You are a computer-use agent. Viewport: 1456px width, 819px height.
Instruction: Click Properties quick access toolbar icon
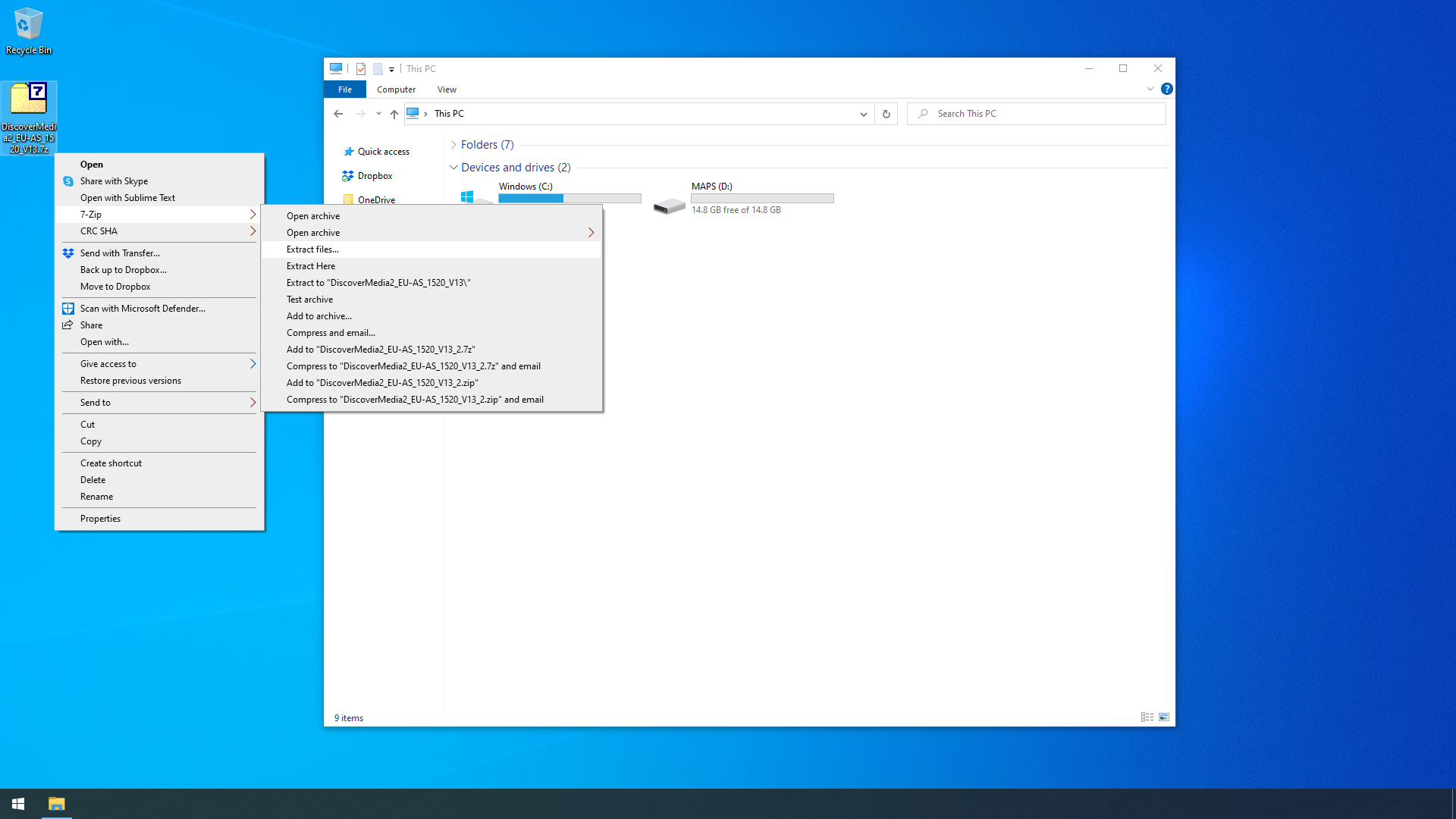tap(361, 69)
